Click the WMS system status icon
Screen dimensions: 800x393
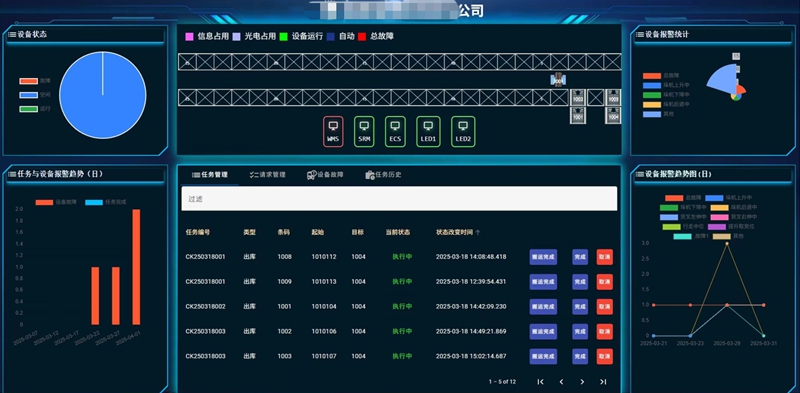333,132
